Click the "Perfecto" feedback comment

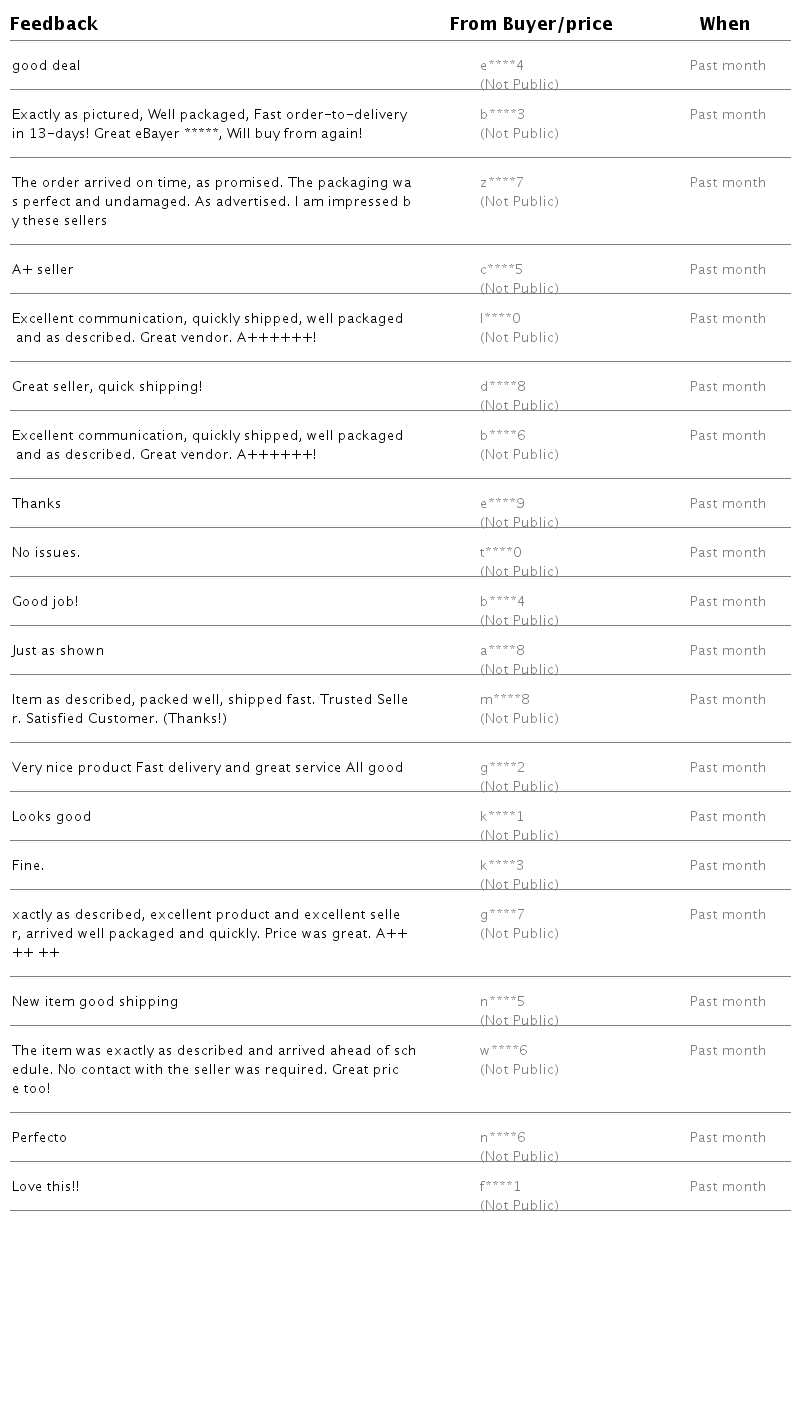pos(40,1138)
